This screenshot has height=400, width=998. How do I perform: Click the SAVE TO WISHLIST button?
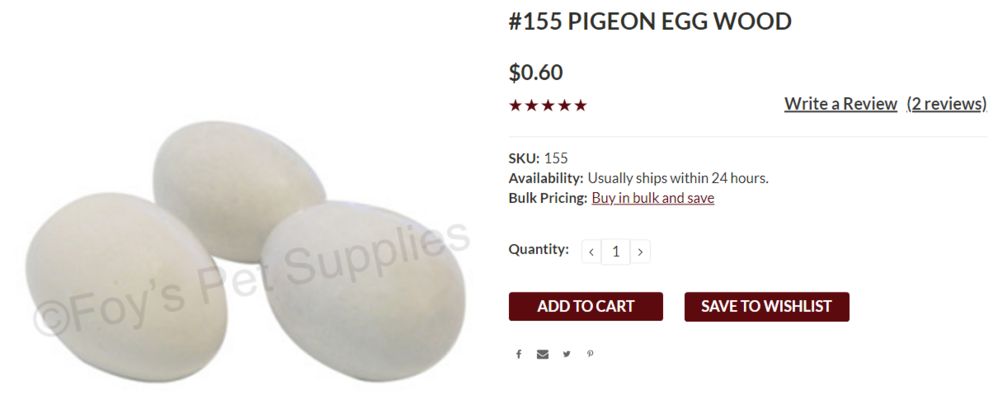766,306
